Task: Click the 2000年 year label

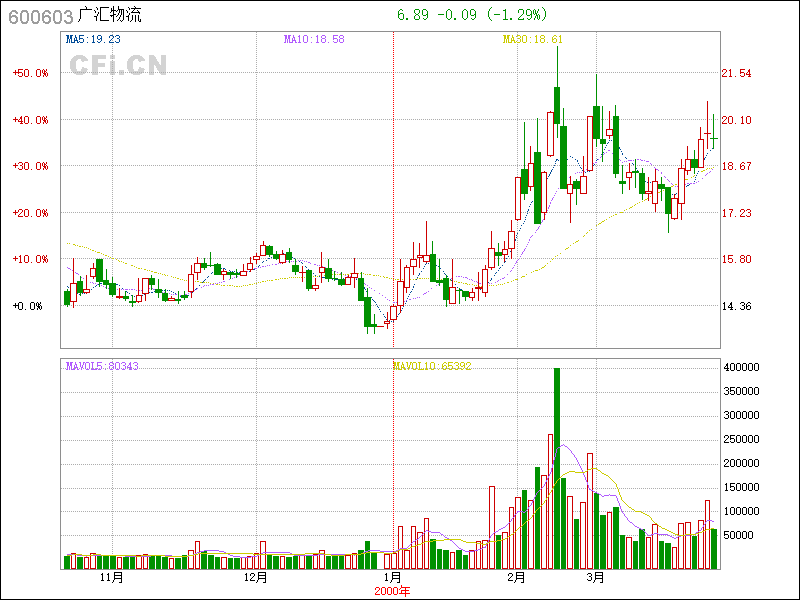Action: coord(393,590)
